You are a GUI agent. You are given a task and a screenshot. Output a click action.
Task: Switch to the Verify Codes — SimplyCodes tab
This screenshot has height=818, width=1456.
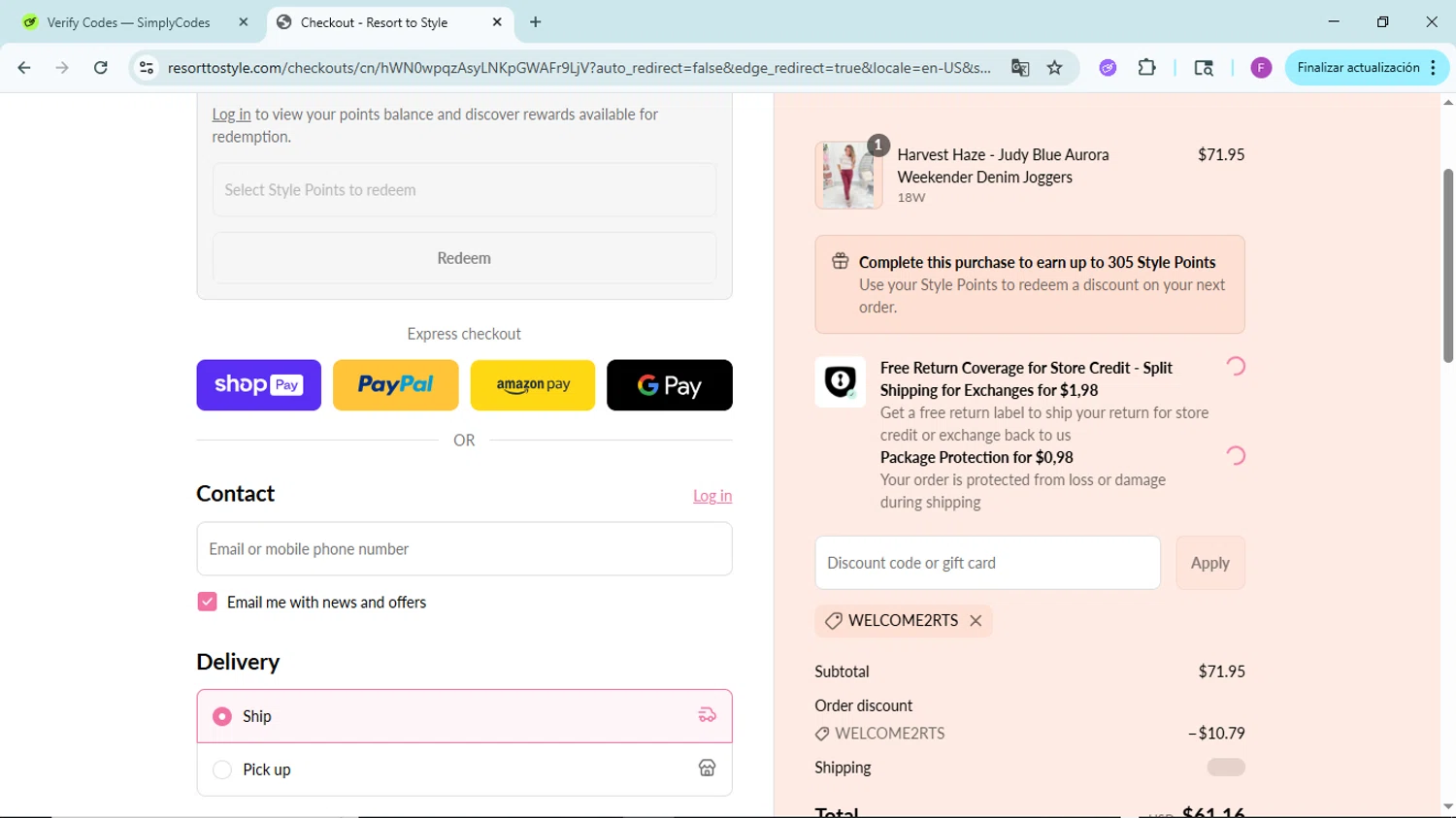coord(128,22)
